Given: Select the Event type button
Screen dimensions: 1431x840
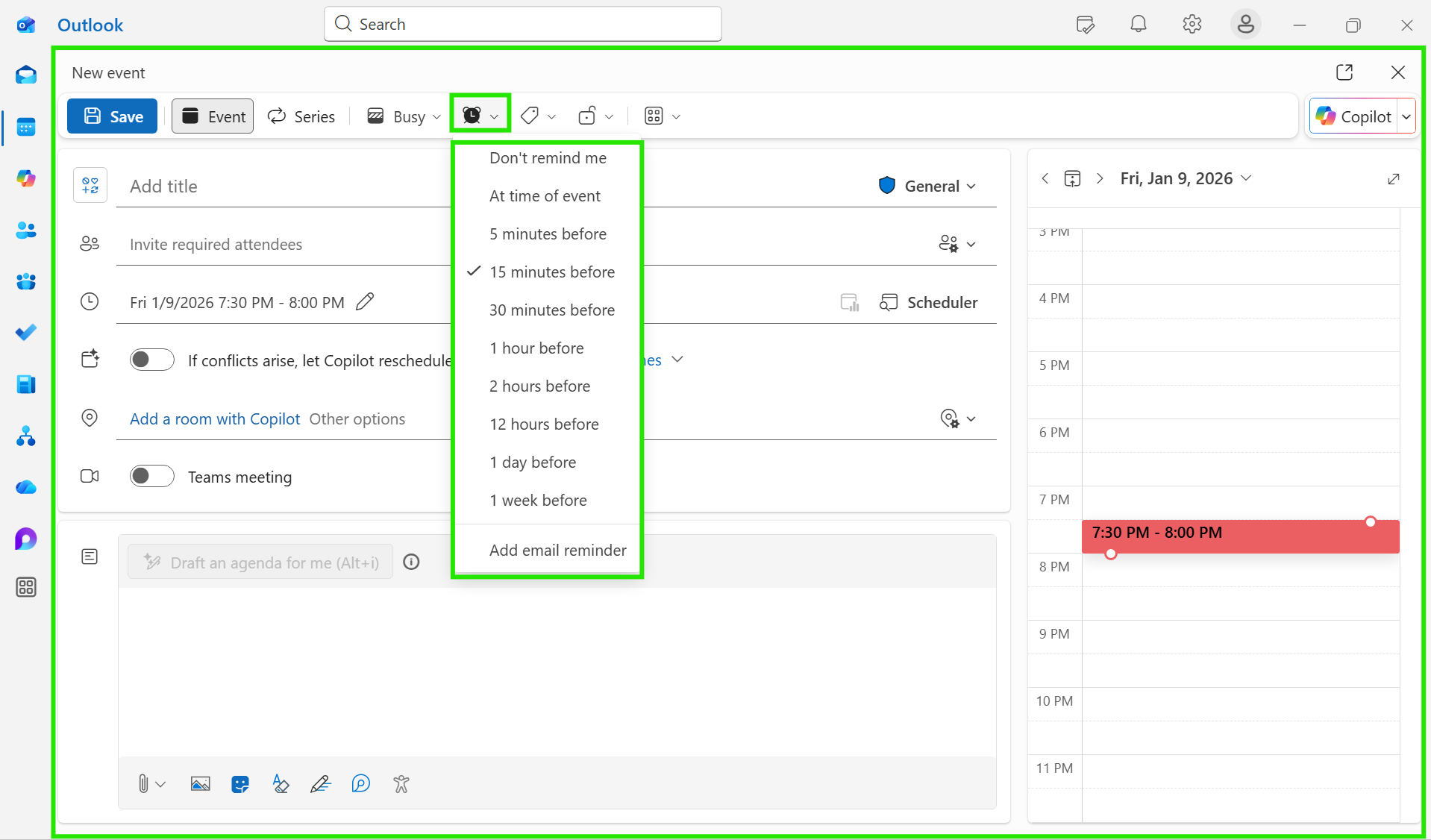Looking at the screenshot, I should [x=213, y=116].
